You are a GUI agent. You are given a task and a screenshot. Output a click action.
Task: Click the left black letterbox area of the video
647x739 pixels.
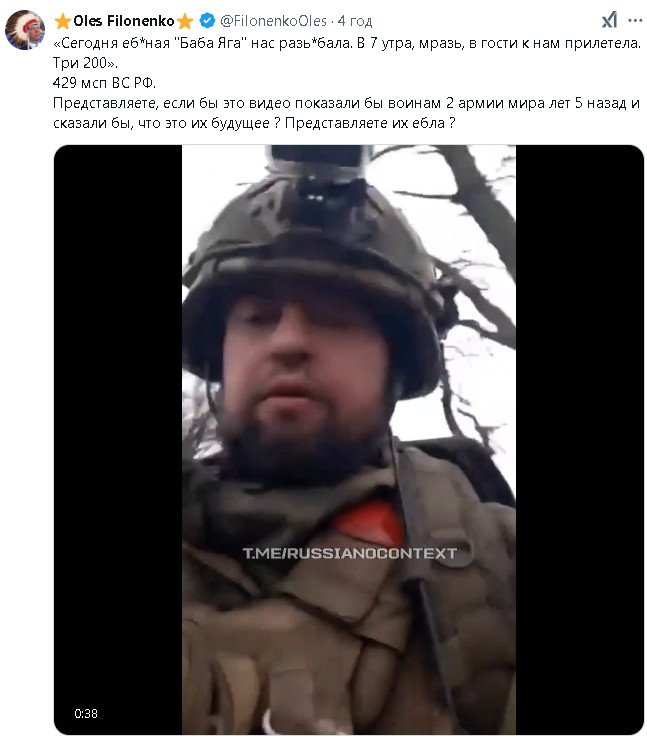coord(118,439)
